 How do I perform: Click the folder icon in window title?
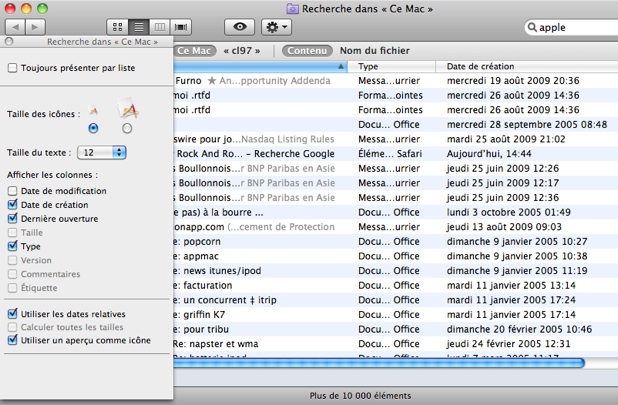[292, 9]
